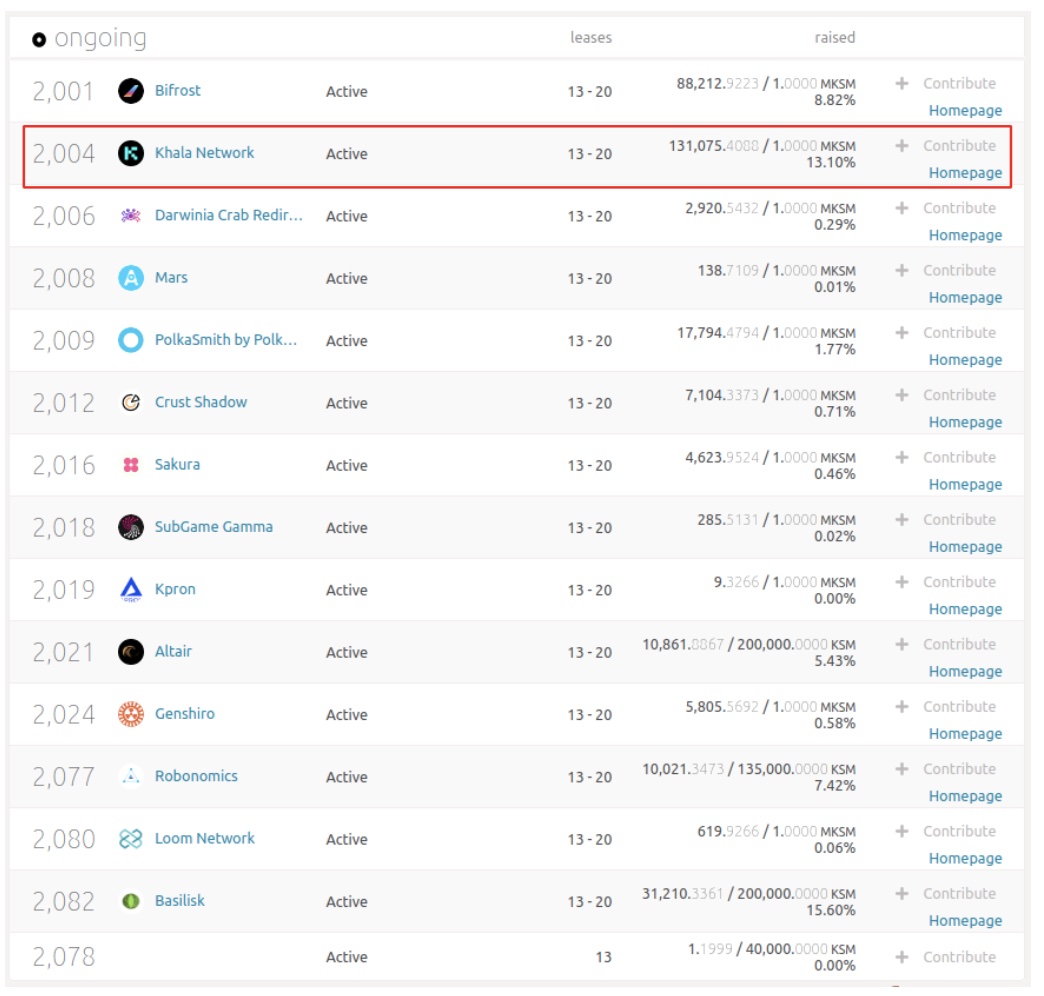
Task: Select Darwinia Crab Redir… name link
Action: tap(228, 215)
